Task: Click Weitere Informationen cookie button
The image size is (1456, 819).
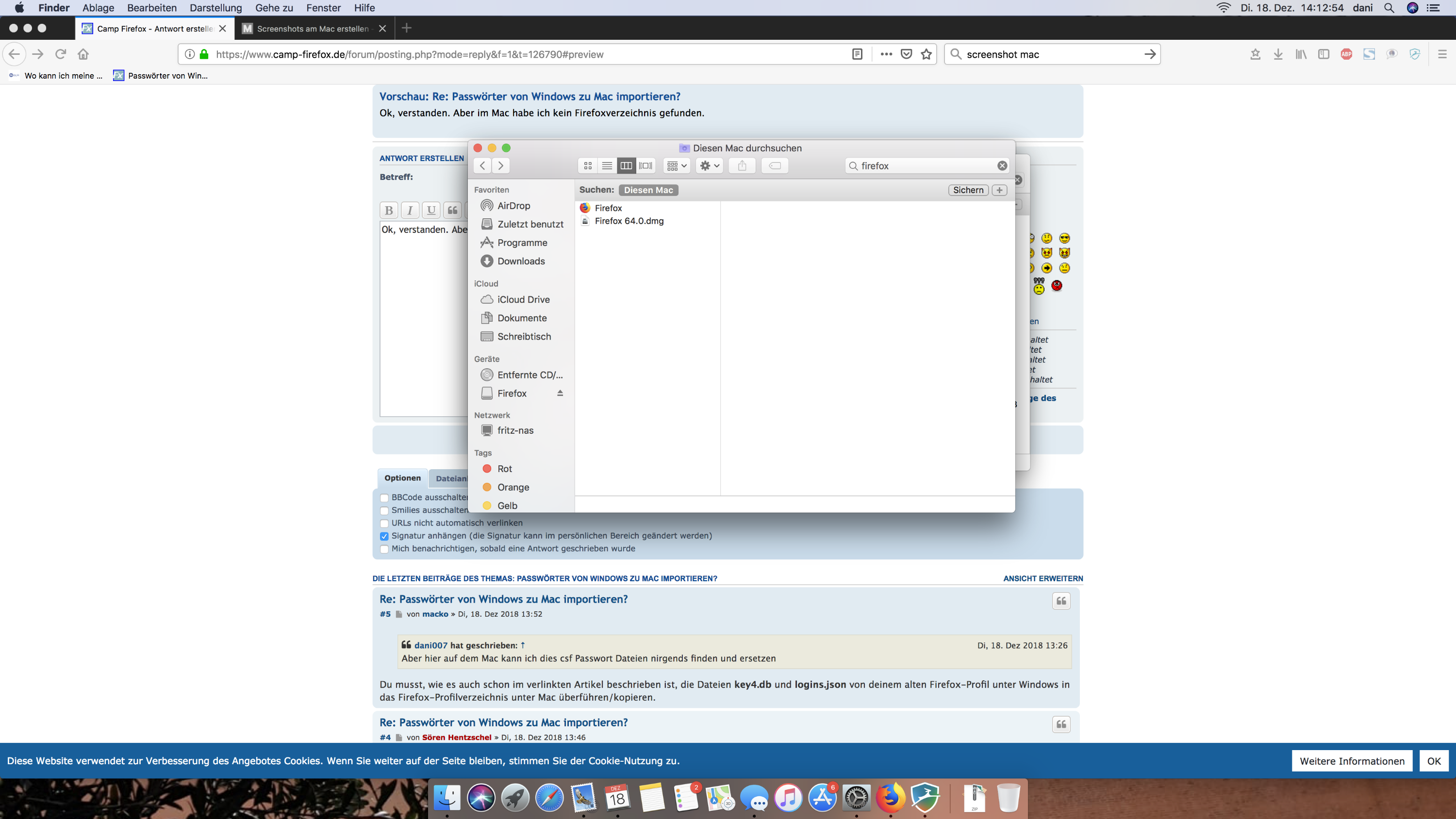Action: pyautogui.click(x=1352, y=761)
